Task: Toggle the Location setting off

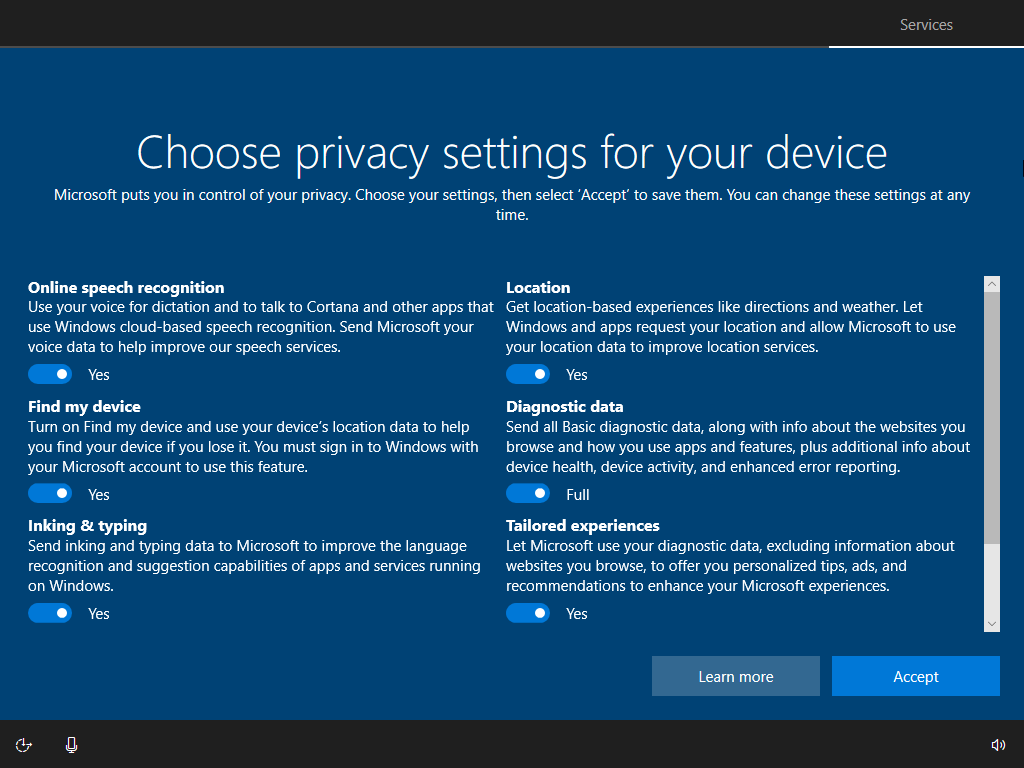Action: 528,374
